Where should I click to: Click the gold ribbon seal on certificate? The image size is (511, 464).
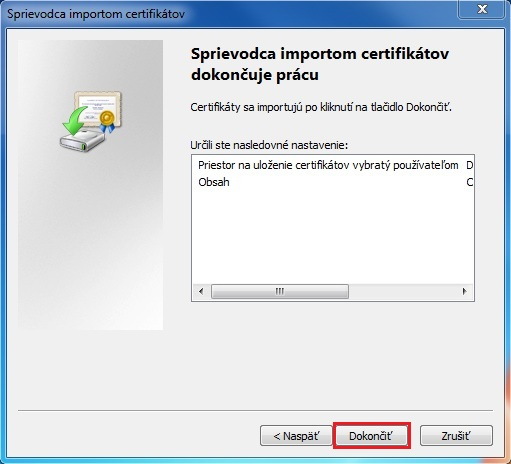coord(107,121)
